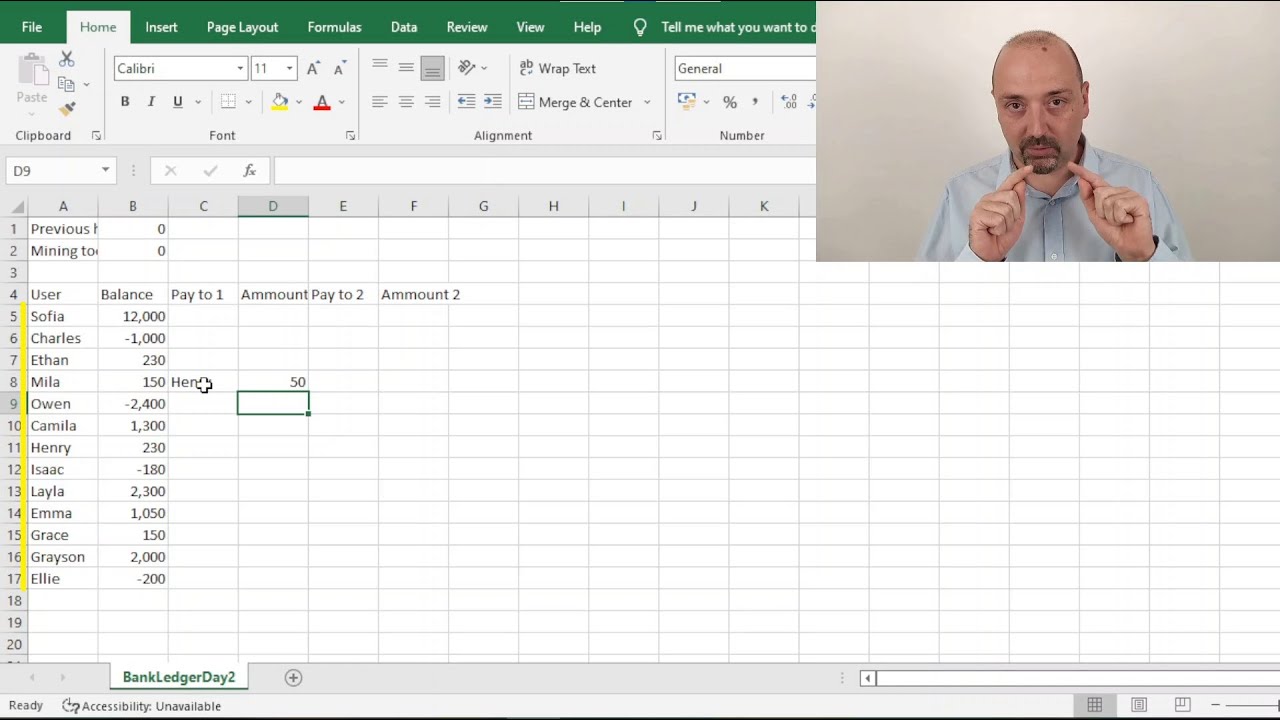This screenshot has height=720, width=1280.
Task: Expand the Alignment dialog launcher
Action: pyautogui.click(x=657, y=136)
